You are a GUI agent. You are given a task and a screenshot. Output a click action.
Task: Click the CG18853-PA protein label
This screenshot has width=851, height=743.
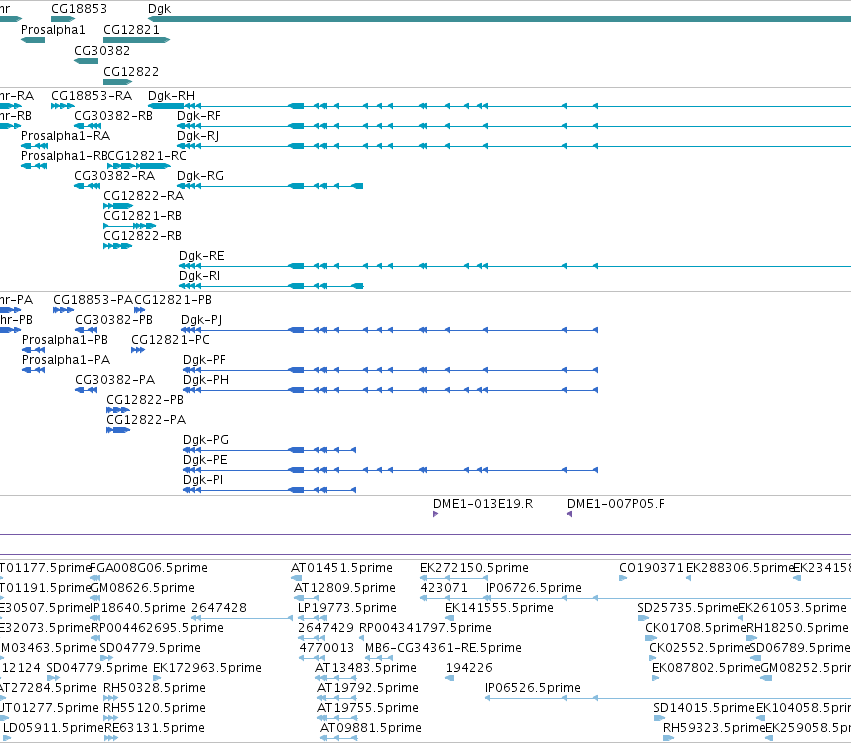93,300
